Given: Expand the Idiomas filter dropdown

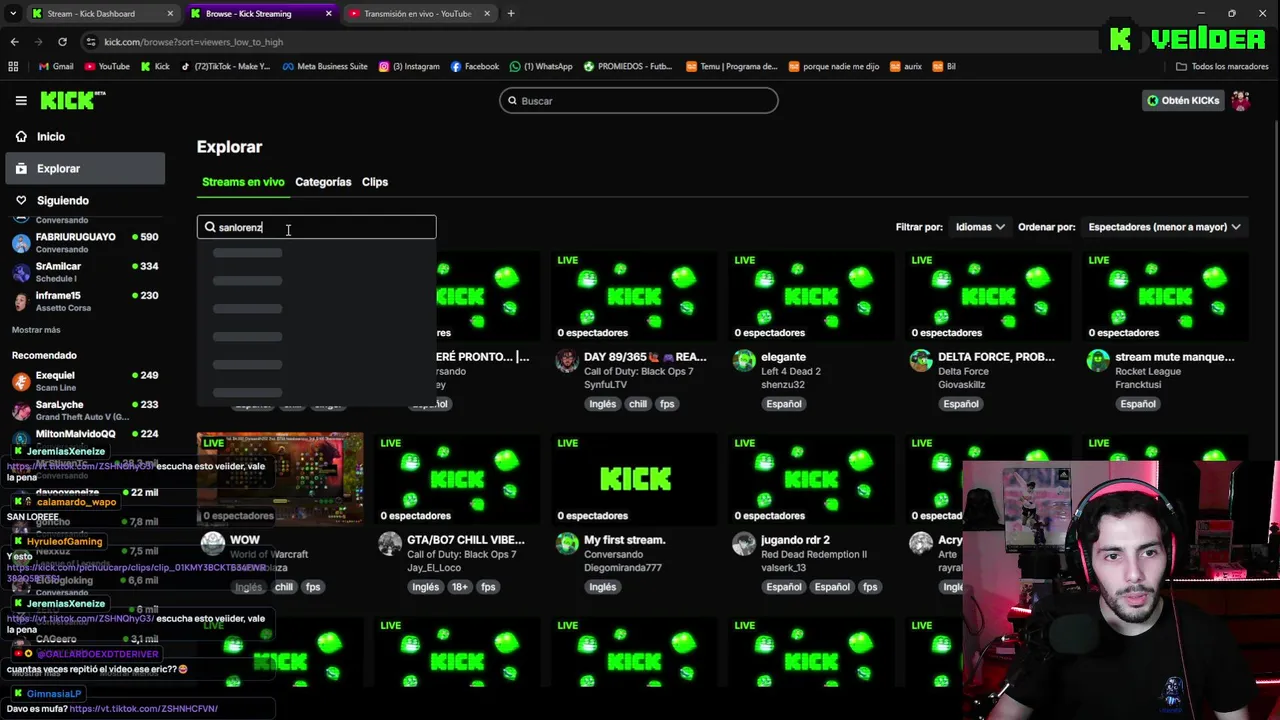Looking at the screenshot, I should click(x=980, y=227).
